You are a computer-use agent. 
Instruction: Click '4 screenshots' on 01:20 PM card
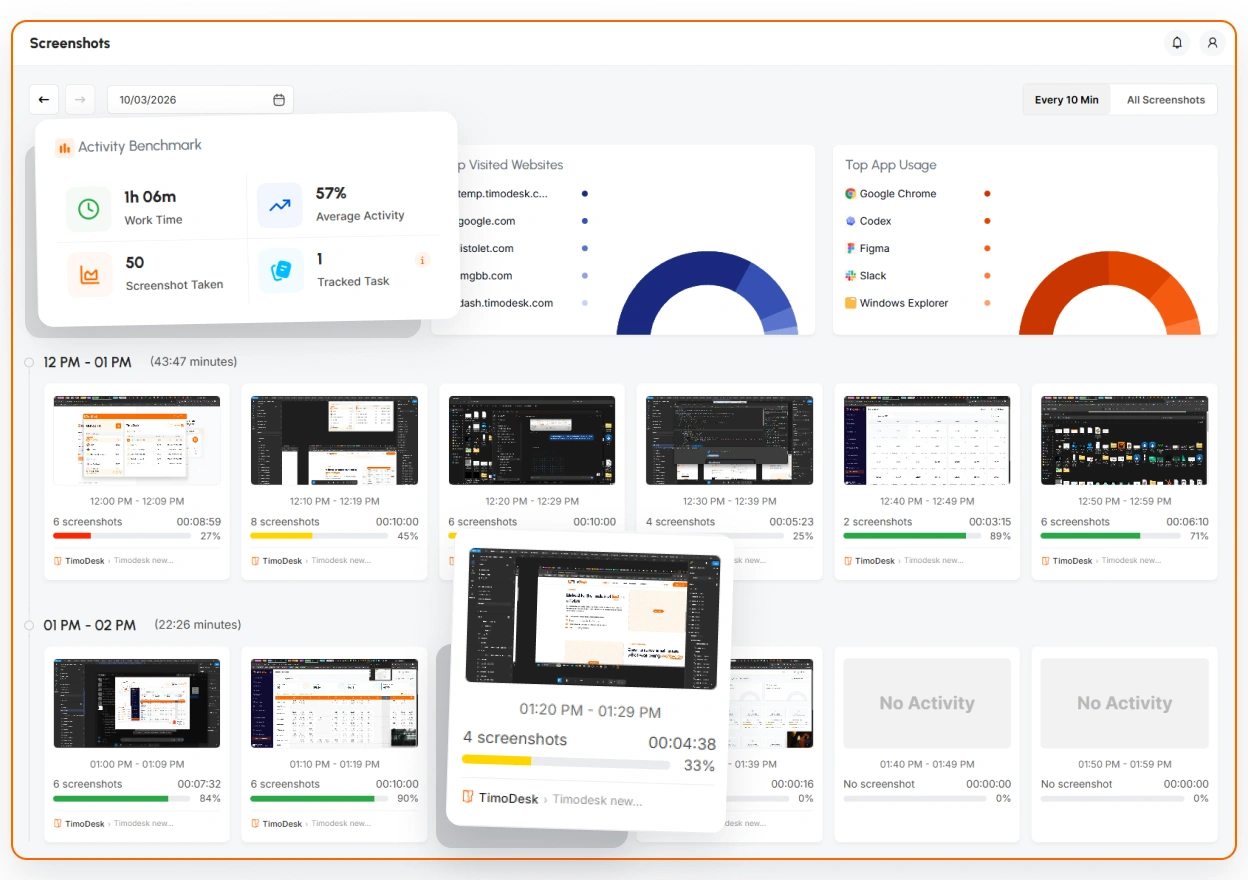[515, 739]
